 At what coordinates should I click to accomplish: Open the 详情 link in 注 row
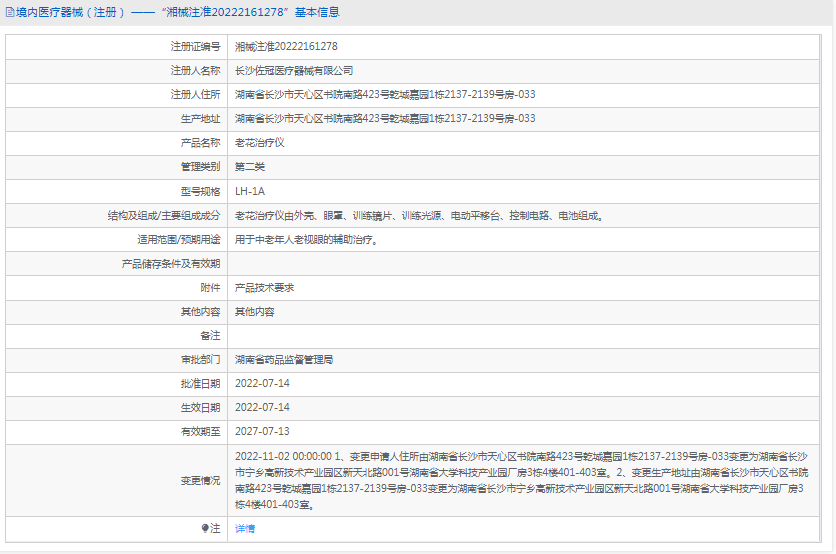point(245,528)
